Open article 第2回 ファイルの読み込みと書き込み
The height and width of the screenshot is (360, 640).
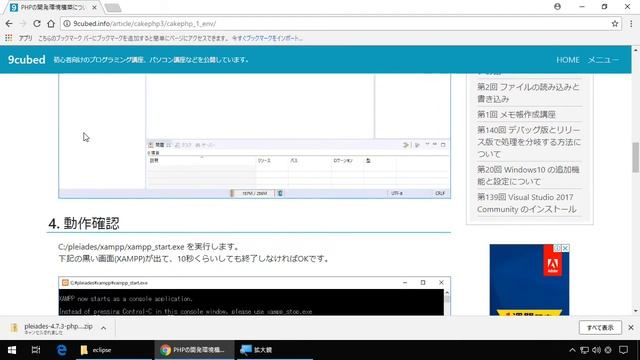[528, 93]
